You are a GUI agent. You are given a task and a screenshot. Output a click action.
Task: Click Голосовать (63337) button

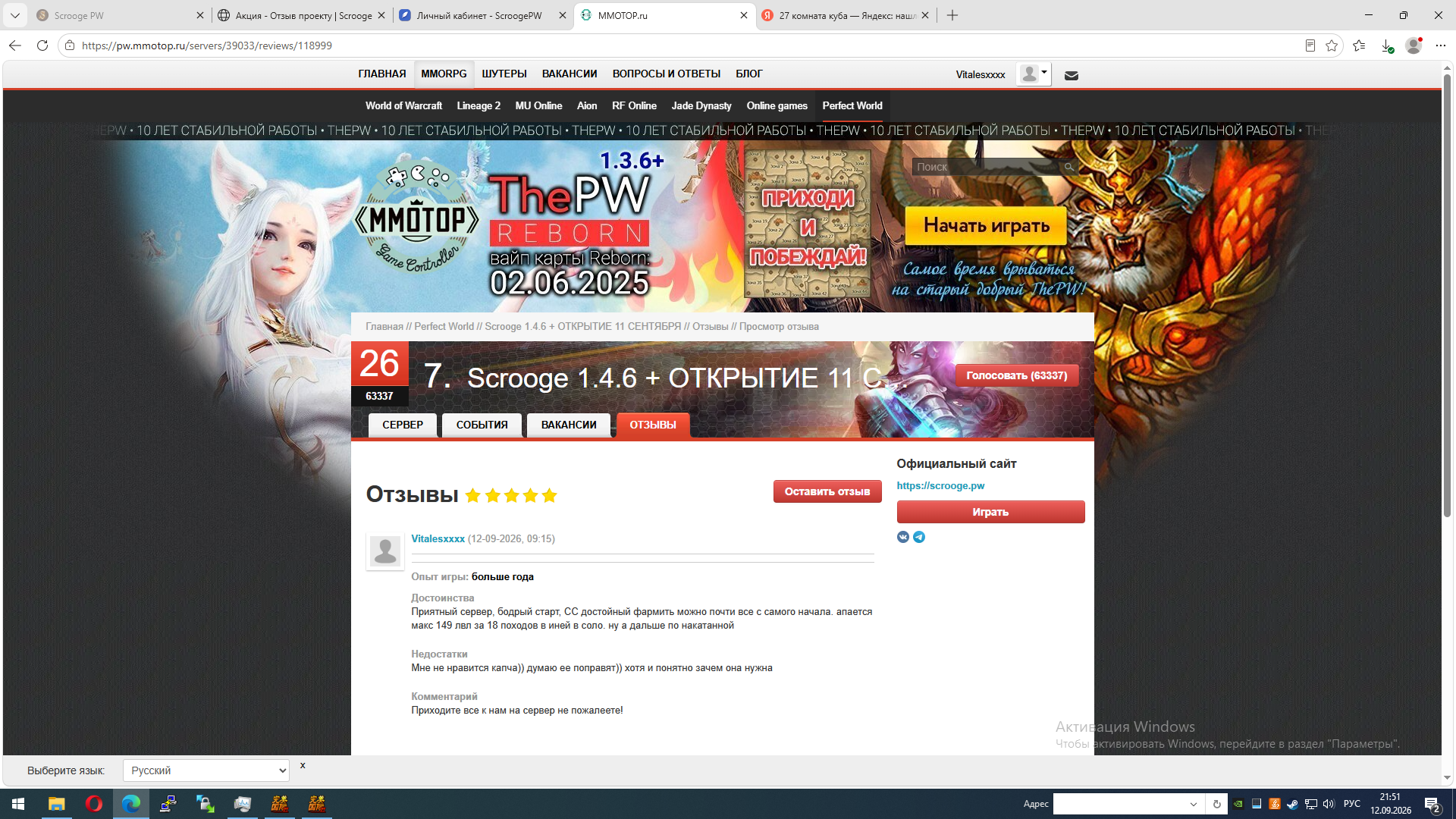click(1016, 375)
